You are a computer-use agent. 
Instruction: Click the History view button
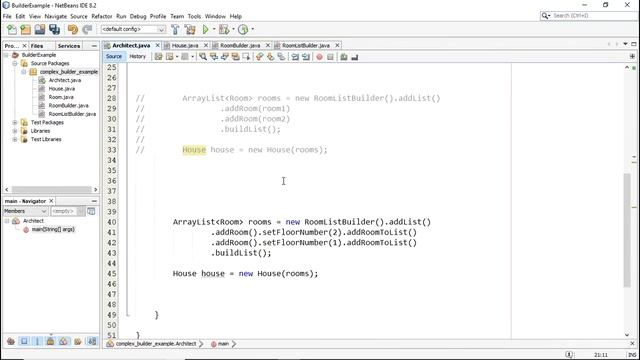pos(138,57)
